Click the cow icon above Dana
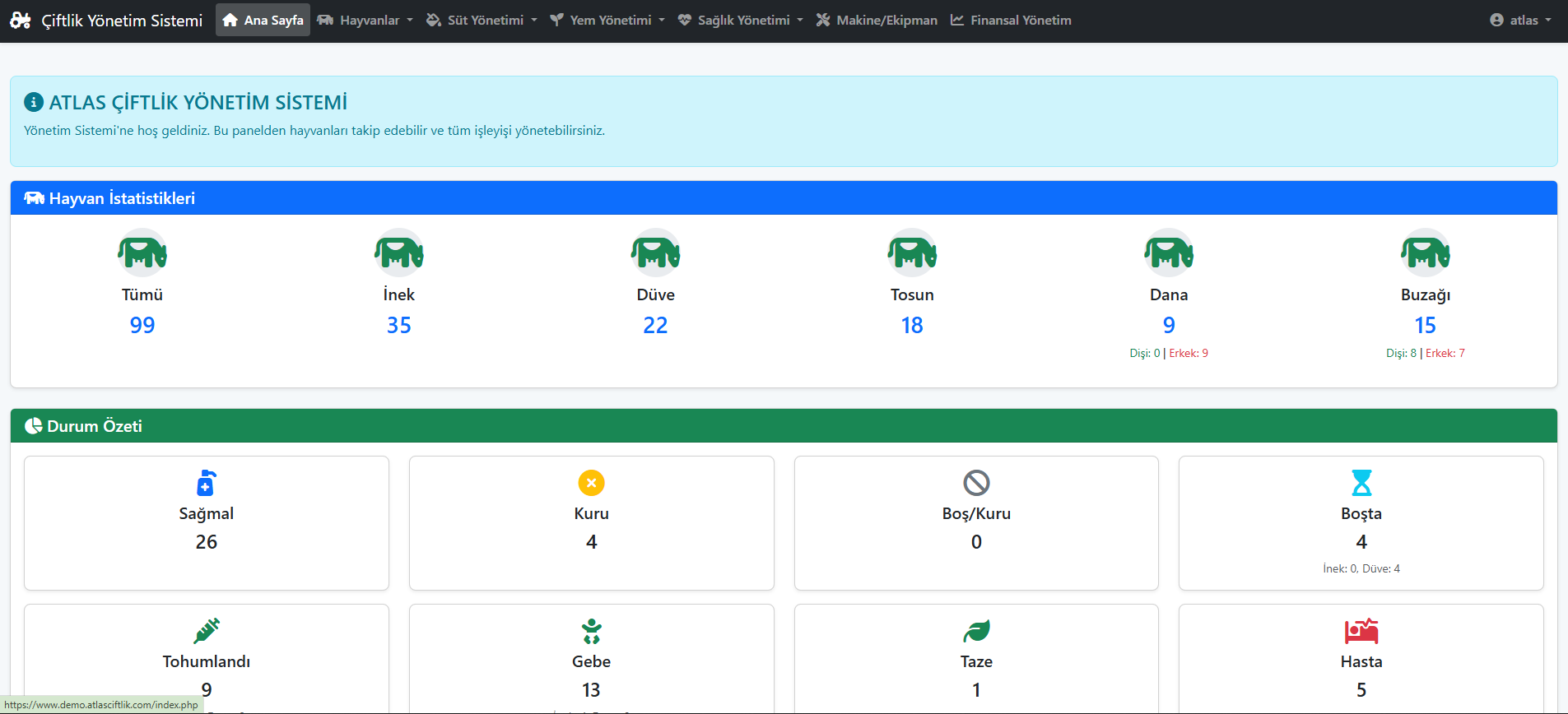The height and width of the screenshot is (714, 1568). 1169,253
